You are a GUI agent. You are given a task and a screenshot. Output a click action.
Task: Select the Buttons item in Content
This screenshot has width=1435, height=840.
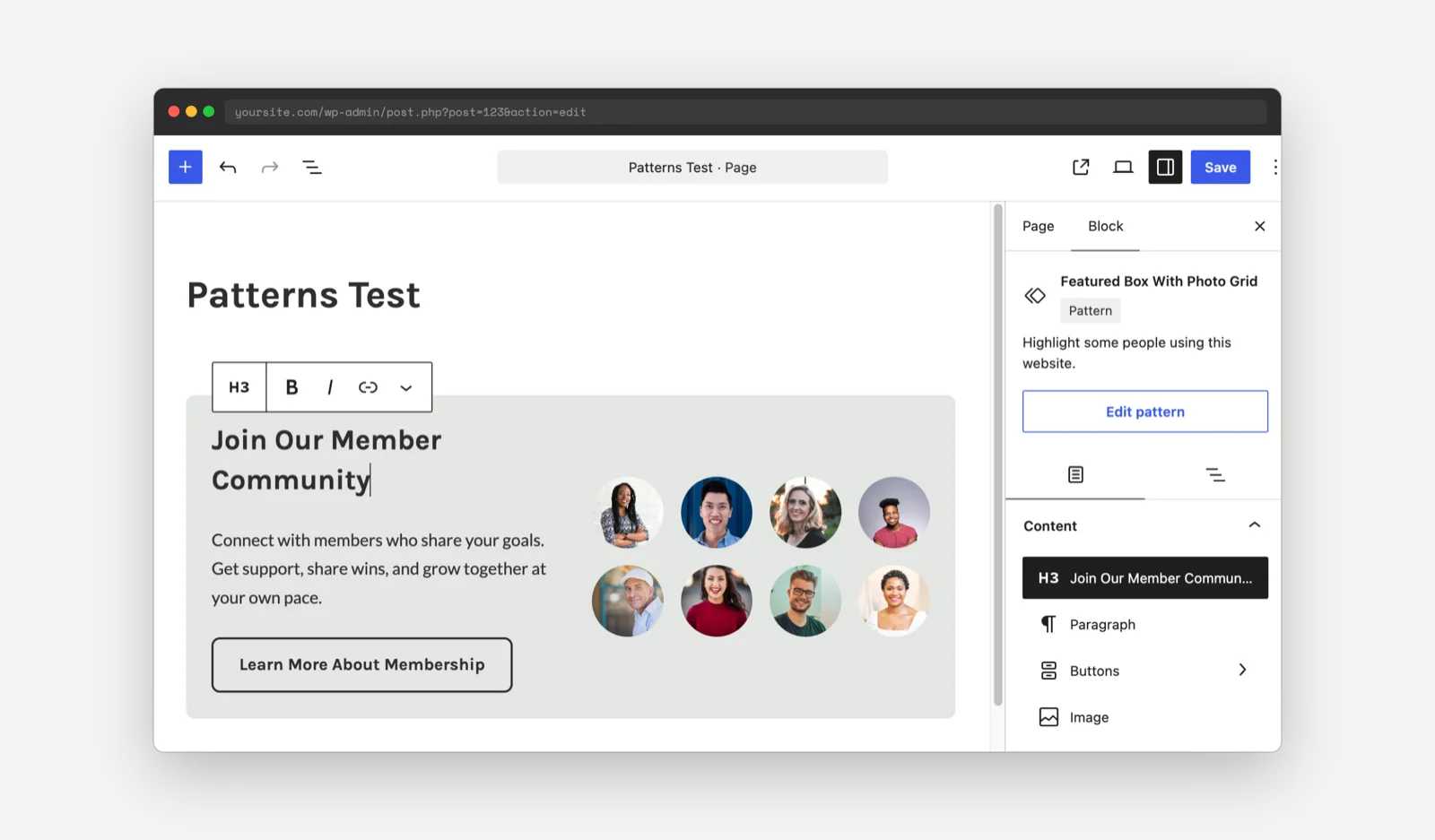tap(1145, 671)
